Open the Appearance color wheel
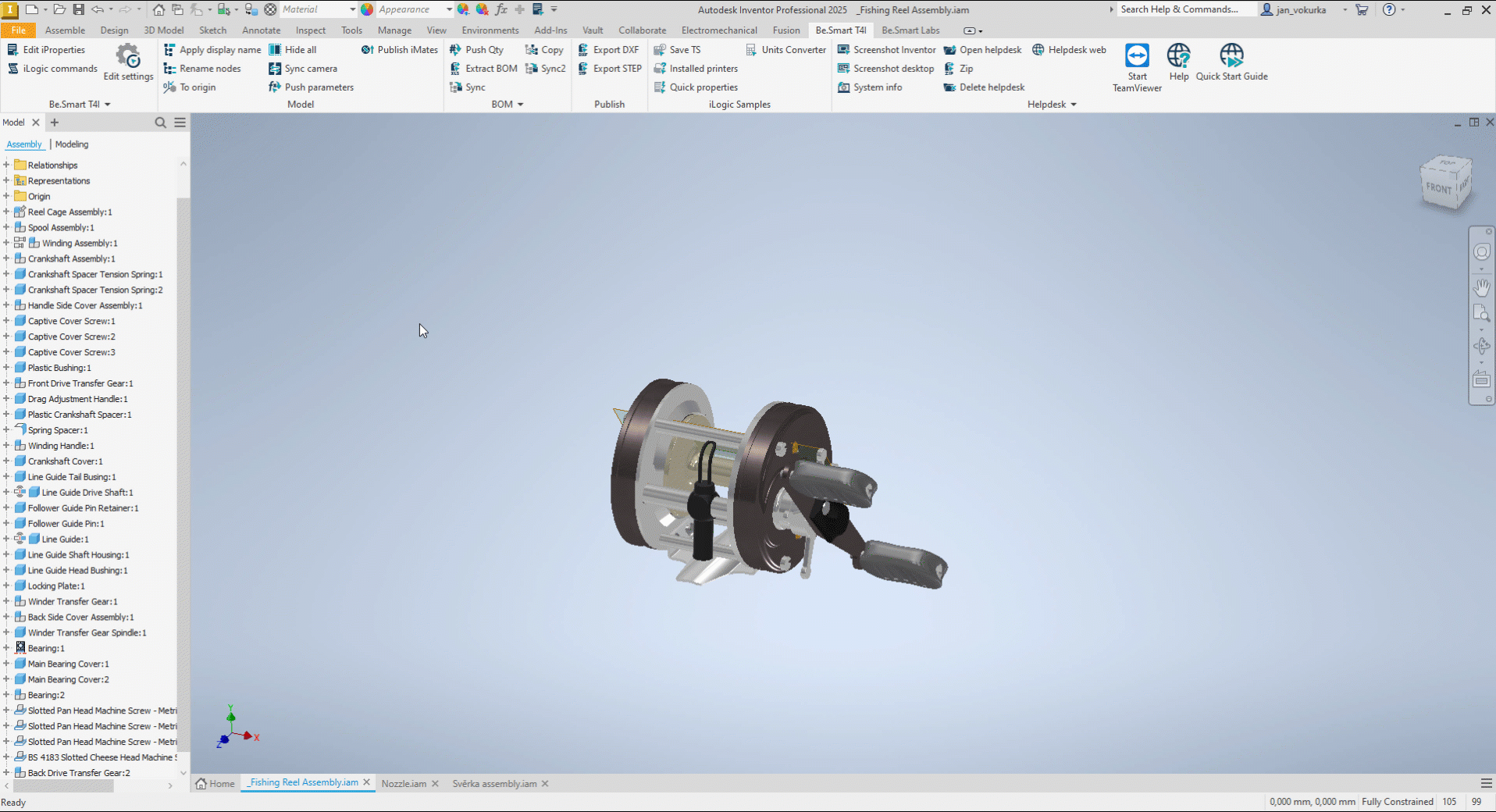The width and height of the screenshot is (1496, 812). [367, 9]
